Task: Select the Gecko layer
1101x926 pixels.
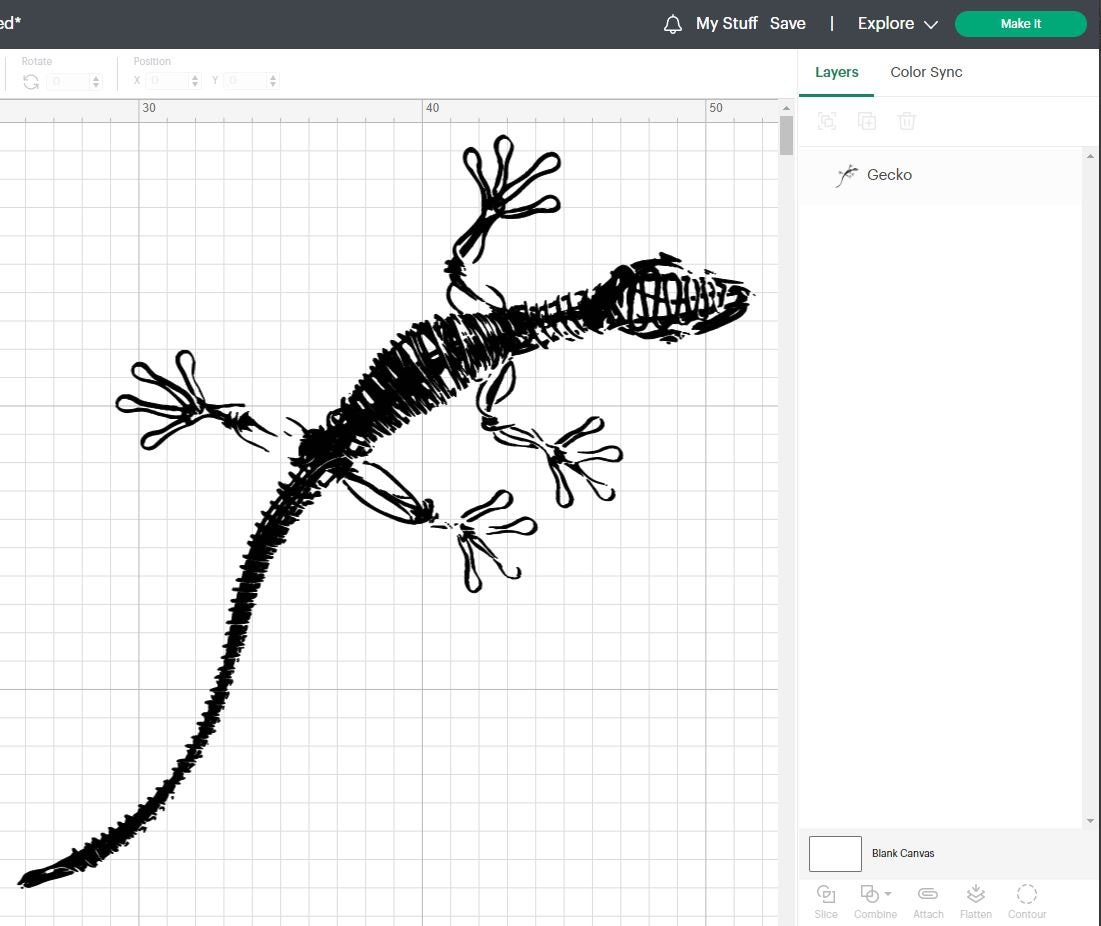Action: [x=888, y=174]
